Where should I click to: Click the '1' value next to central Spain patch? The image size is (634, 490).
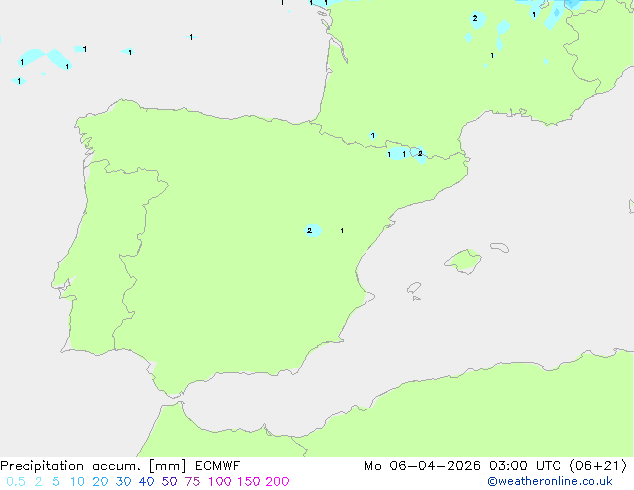[342, 230]
